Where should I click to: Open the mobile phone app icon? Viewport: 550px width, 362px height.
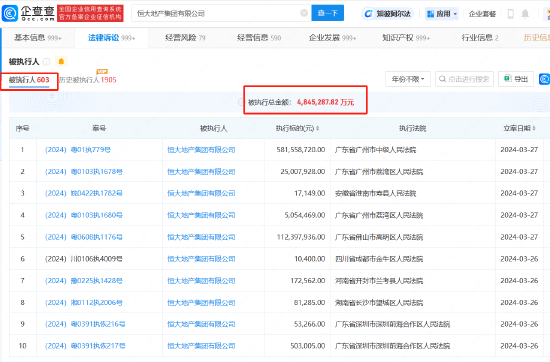tap(511, 14)
